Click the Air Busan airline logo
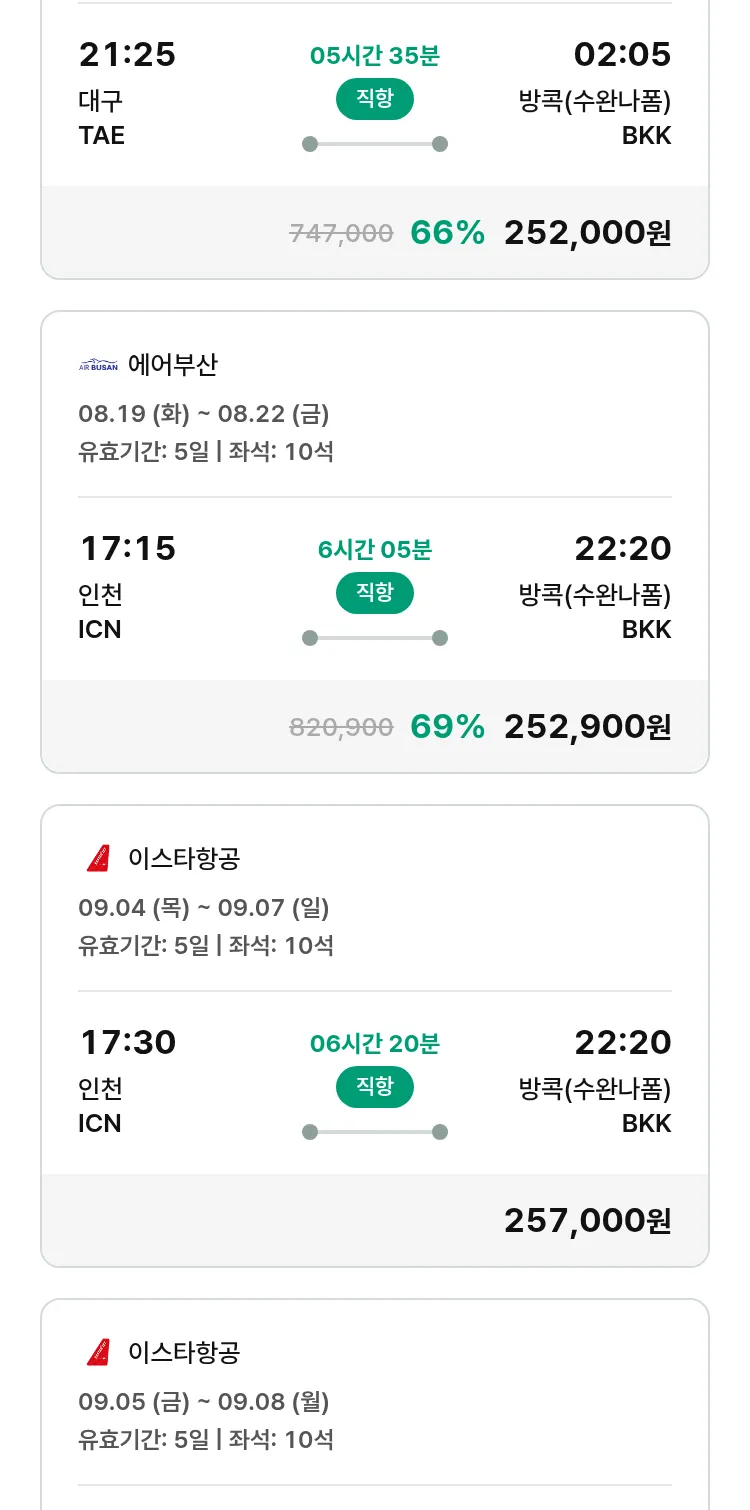This screenshot has width=750, height=1510. [x=98, y=366]
